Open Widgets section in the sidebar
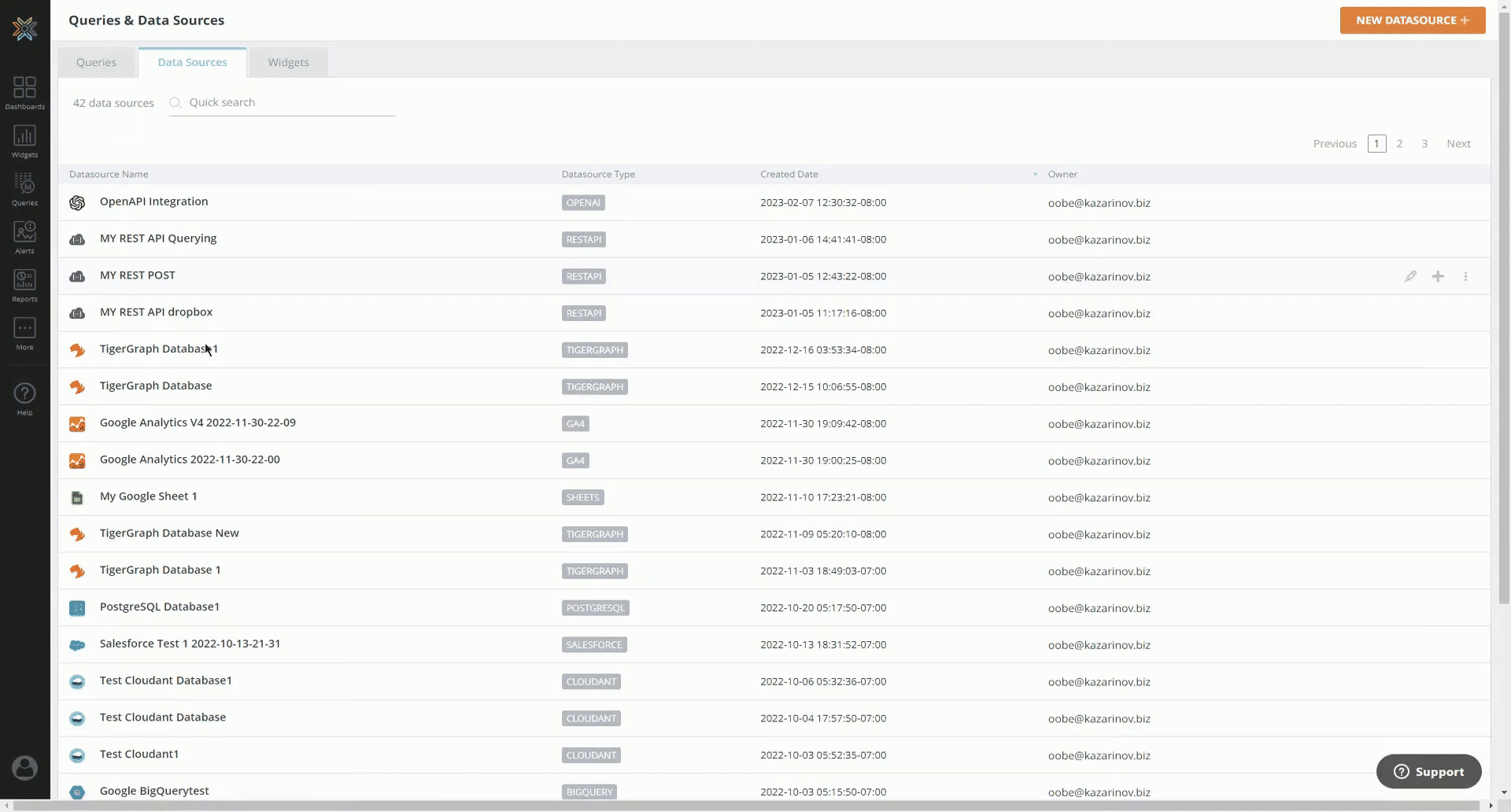 coord(24,141)
